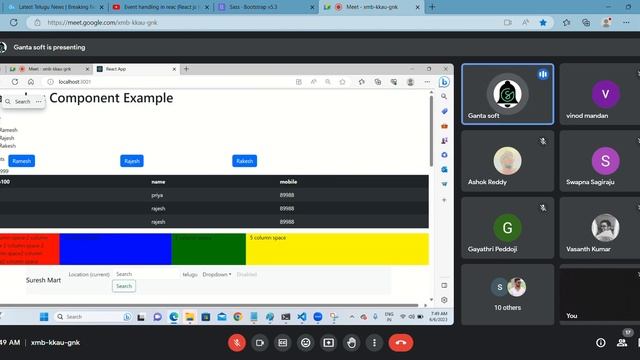640x360 pixels.
Task: Reload the Meet page in the outer browser
Action: pyautogui.click(x=13, y=22)
